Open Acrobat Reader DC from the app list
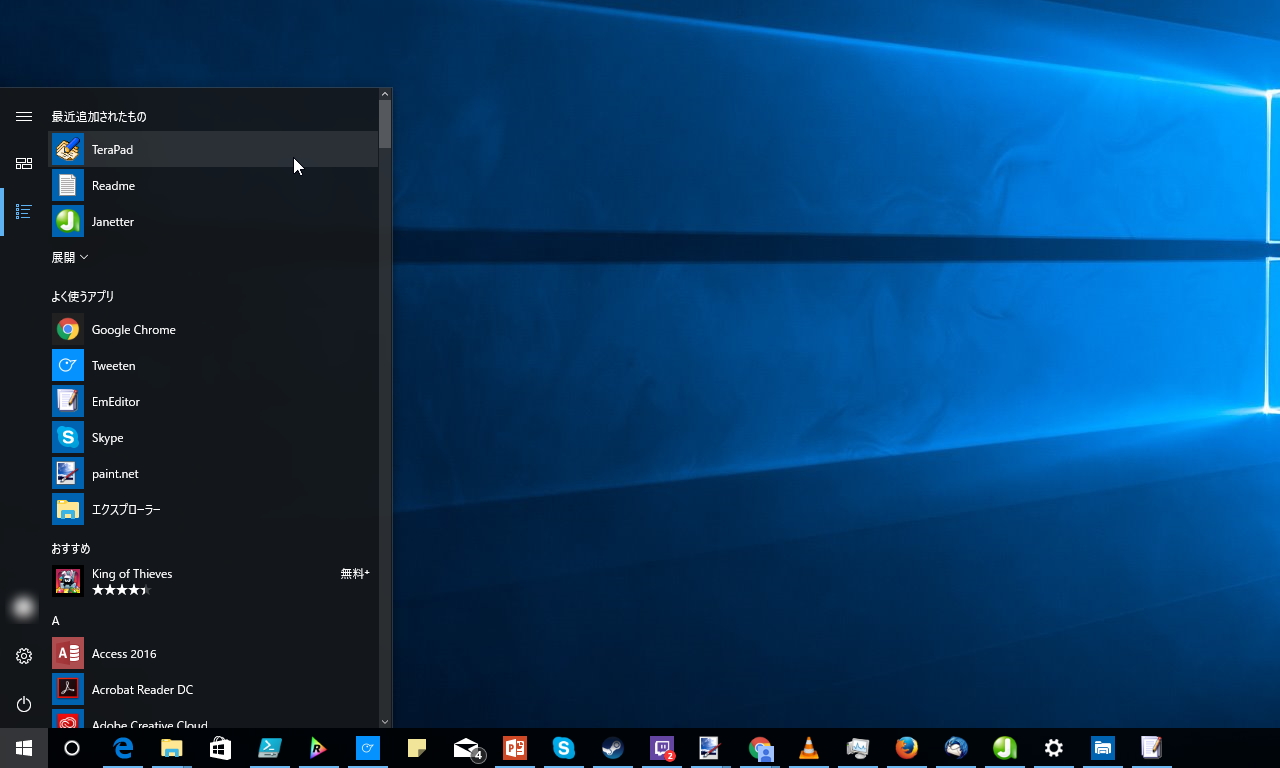Screen dimensions: 1280x768 [213, 690]
